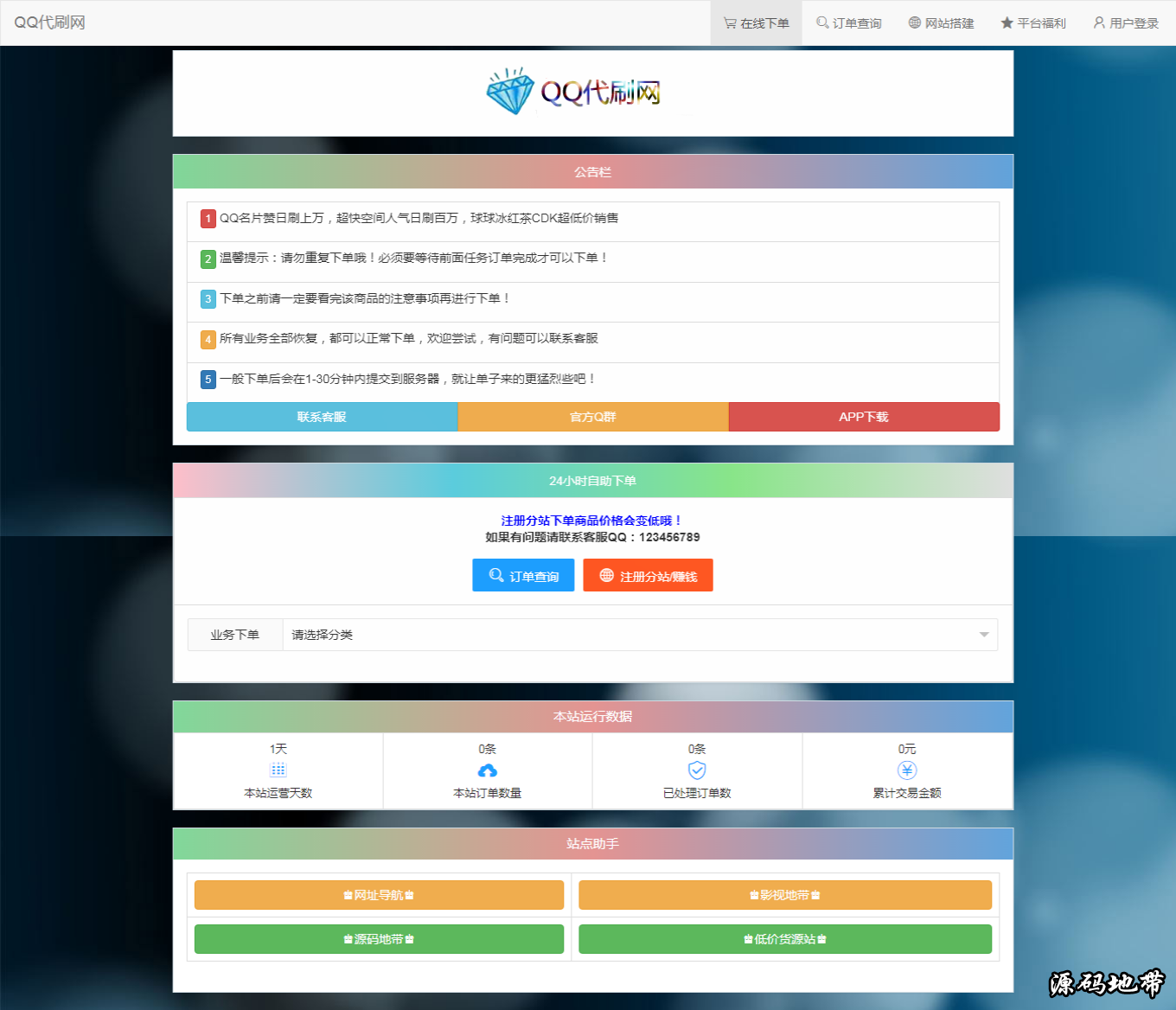This screenshot has height=1010, width=1176.
Task: Click the QQ代刷网 brand text at top-left
Action: (49, 22)
